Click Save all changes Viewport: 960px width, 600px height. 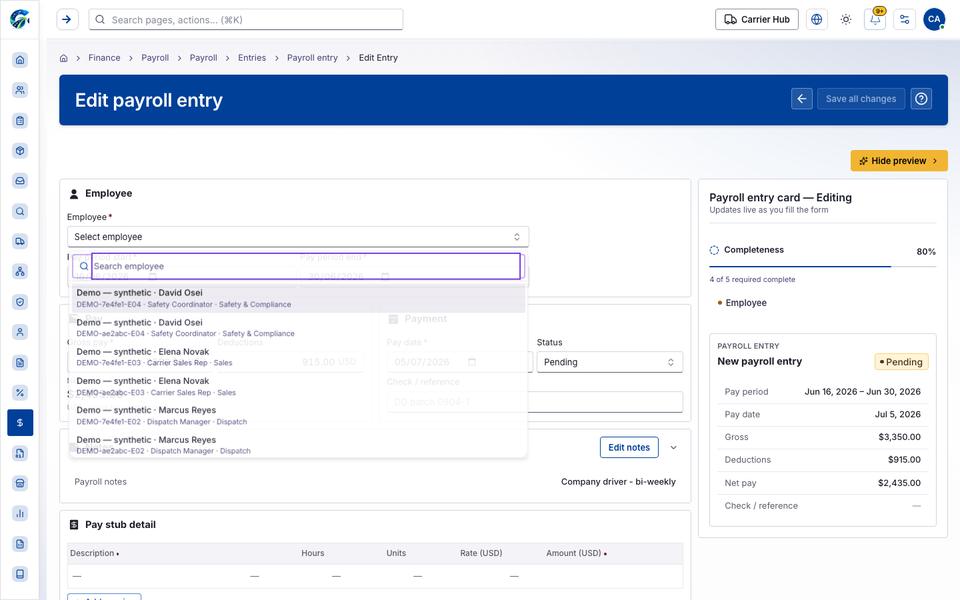tap(861, 99)
